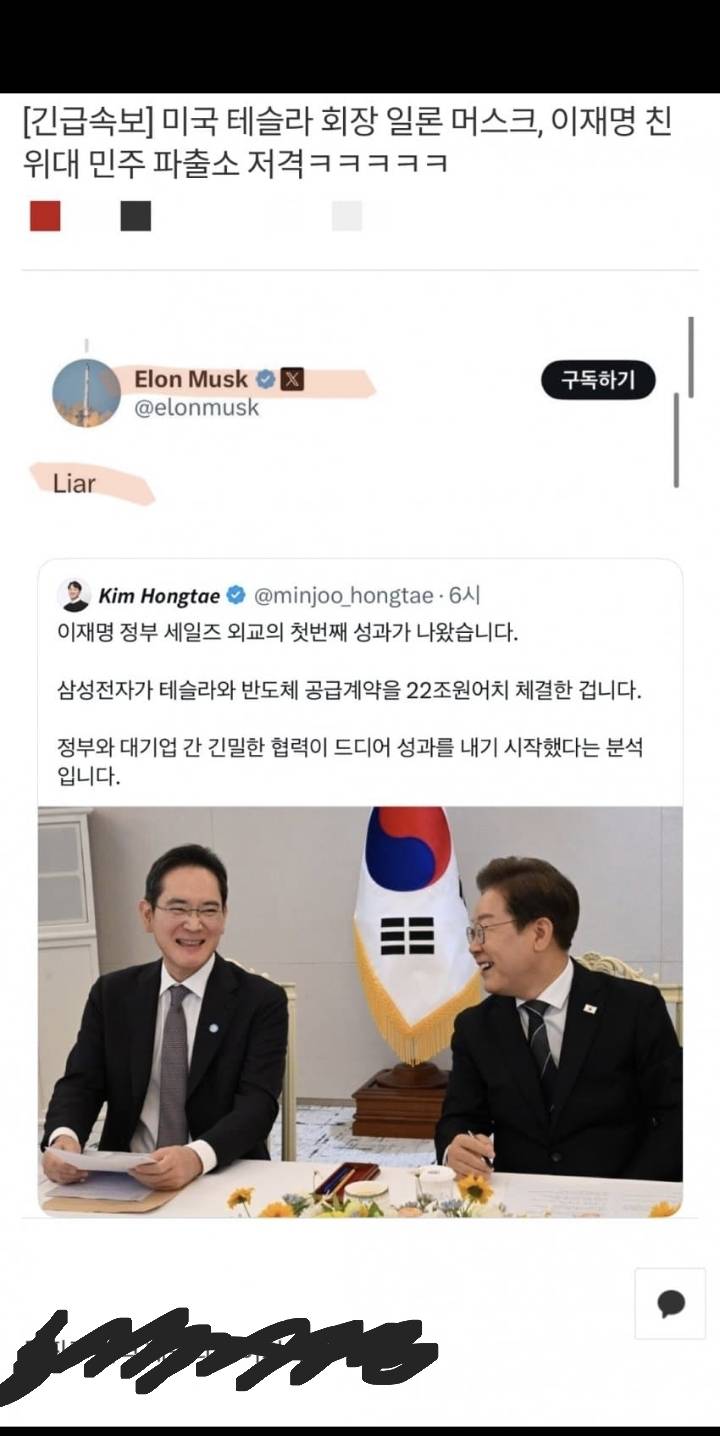
Task: Open the rocket profile avatar of @elonmusk
Action: point(86,393)
